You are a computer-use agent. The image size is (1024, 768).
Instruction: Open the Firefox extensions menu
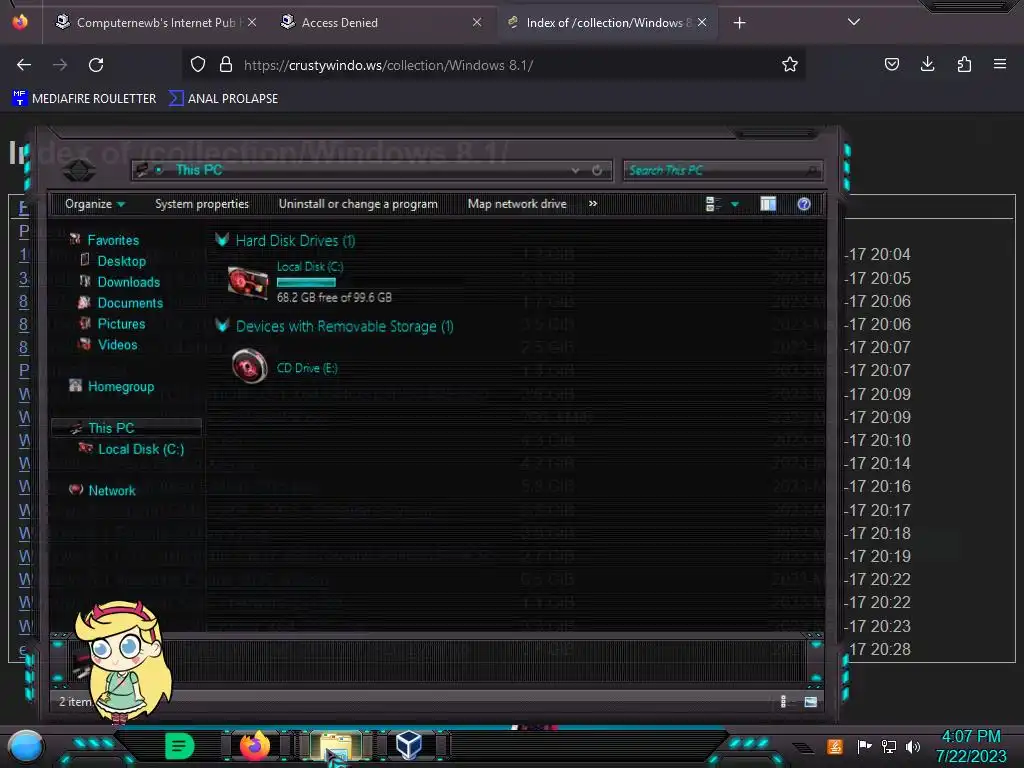964,64
